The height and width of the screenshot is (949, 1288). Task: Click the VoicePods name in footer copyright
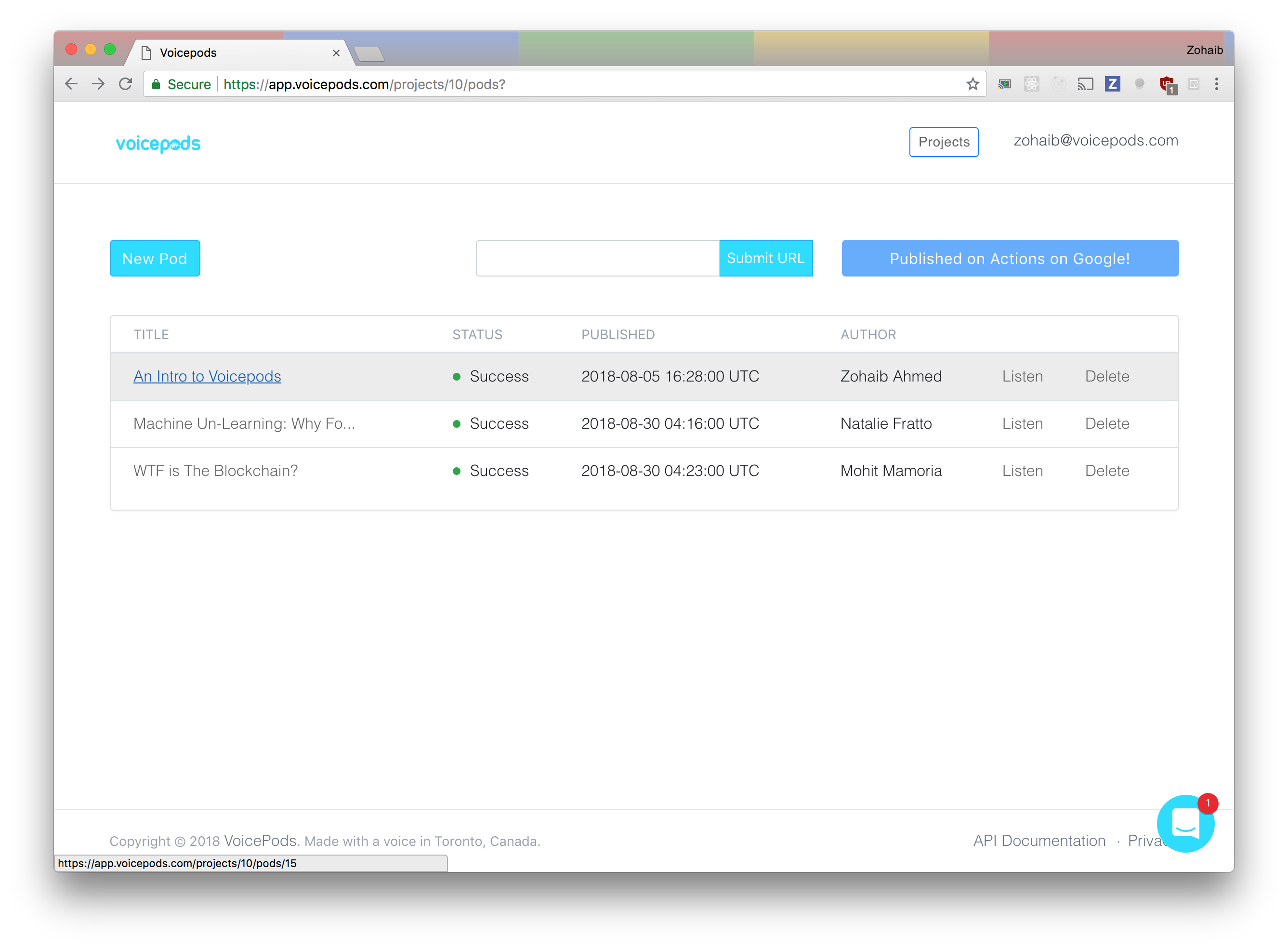[x=261, y=841]
